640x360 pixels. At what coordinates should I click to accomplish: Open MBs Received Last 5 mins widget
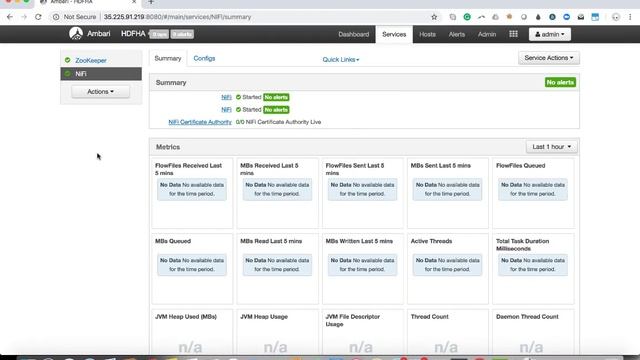point(277,193)
